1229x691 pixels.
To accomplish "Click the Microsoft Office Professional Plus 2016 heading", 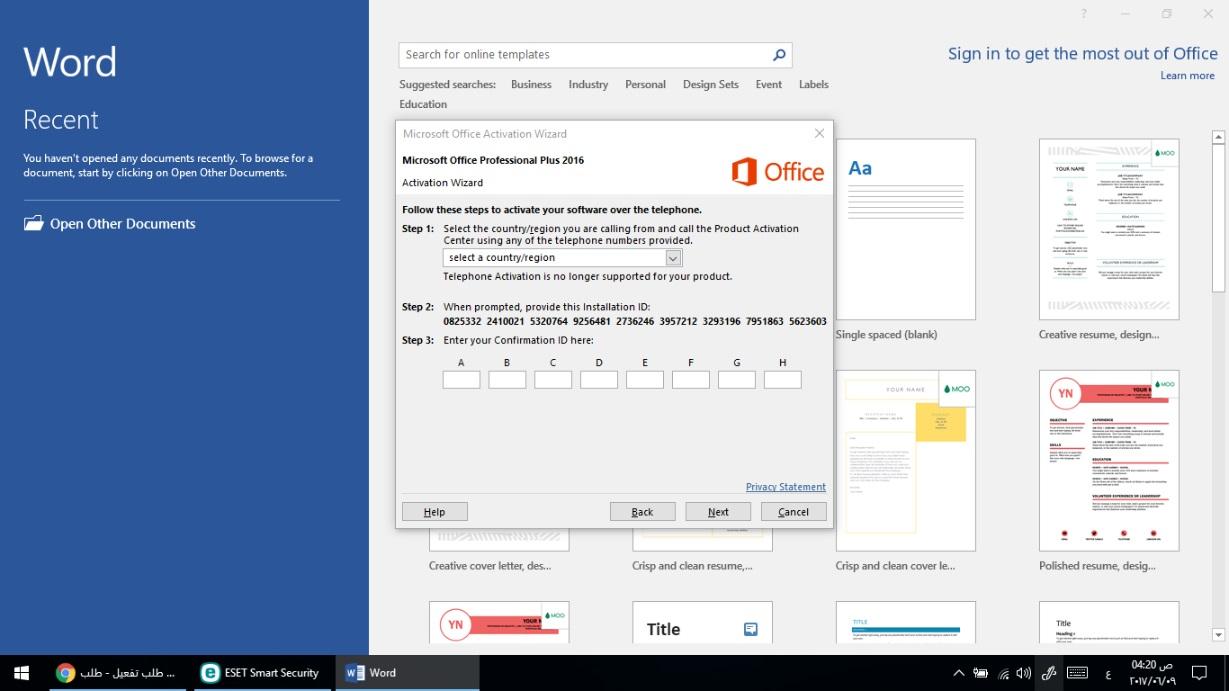I will pyautogui.click(x=493, y=160).
